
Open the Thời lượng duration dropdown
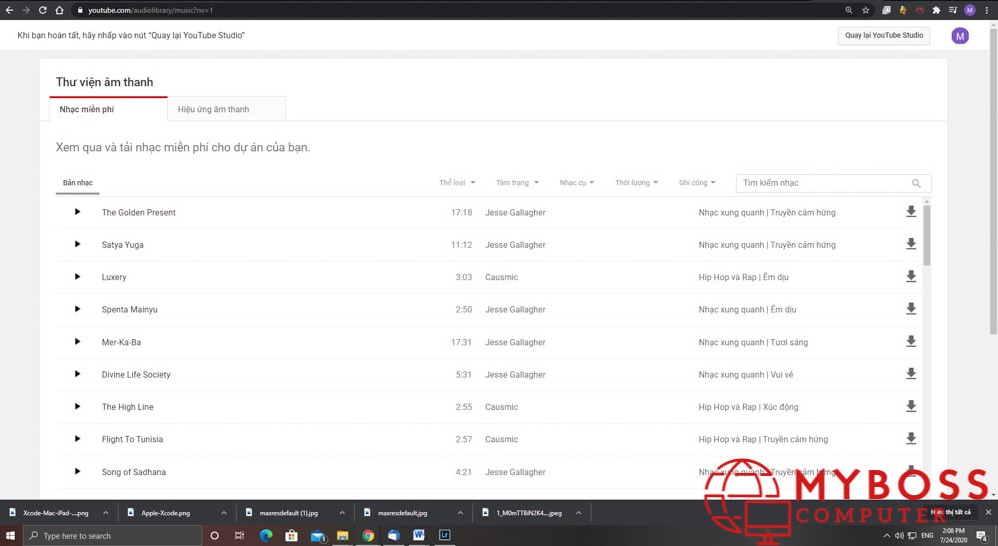point(636,183)
